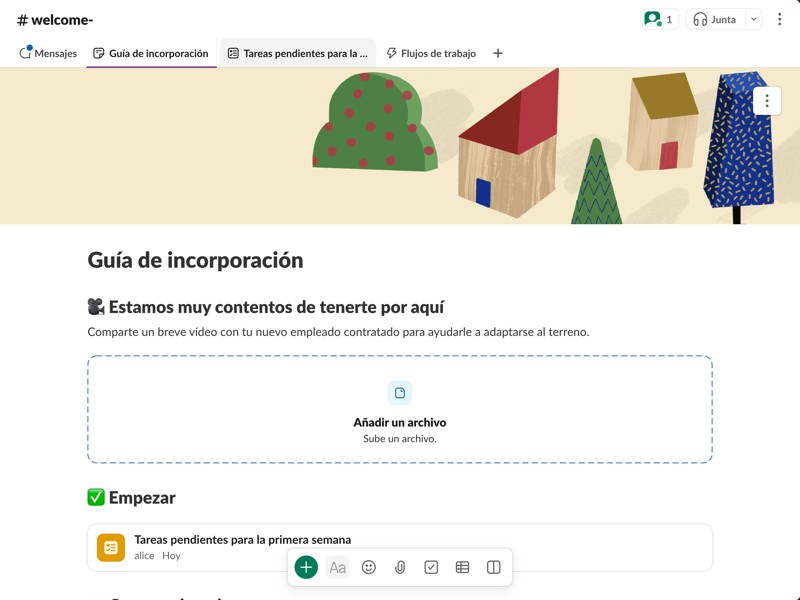Click the Guía de incorporación title heading

coord(195,260)
